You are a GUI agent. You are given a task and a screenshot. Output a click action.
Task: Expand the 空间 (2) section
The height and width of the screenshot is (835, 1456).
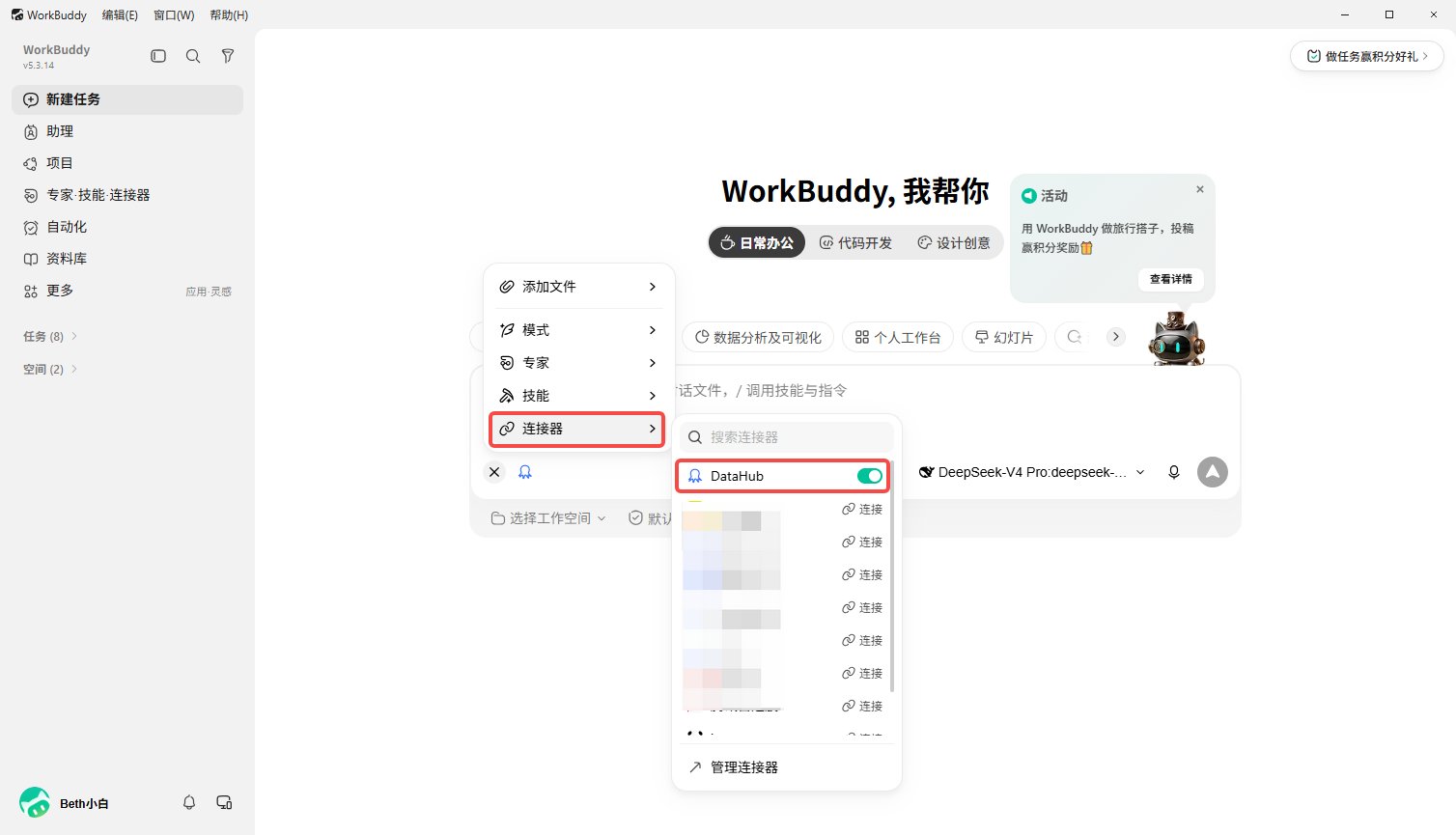point(50,369)
